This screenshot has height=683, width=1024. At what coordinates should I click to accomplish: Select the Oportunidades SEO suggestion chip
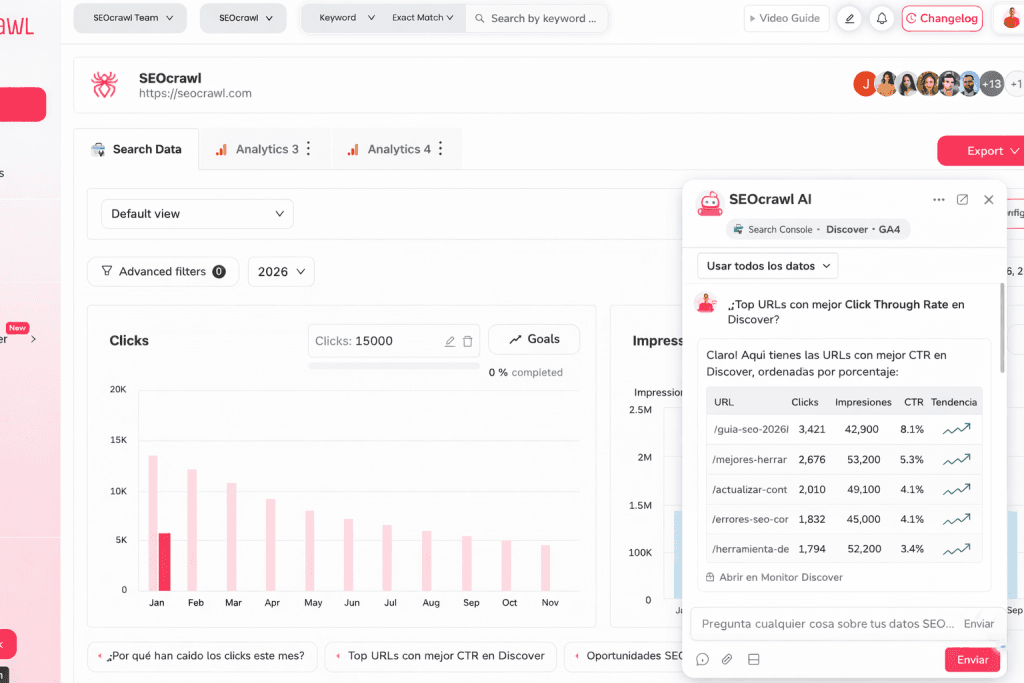624,656
